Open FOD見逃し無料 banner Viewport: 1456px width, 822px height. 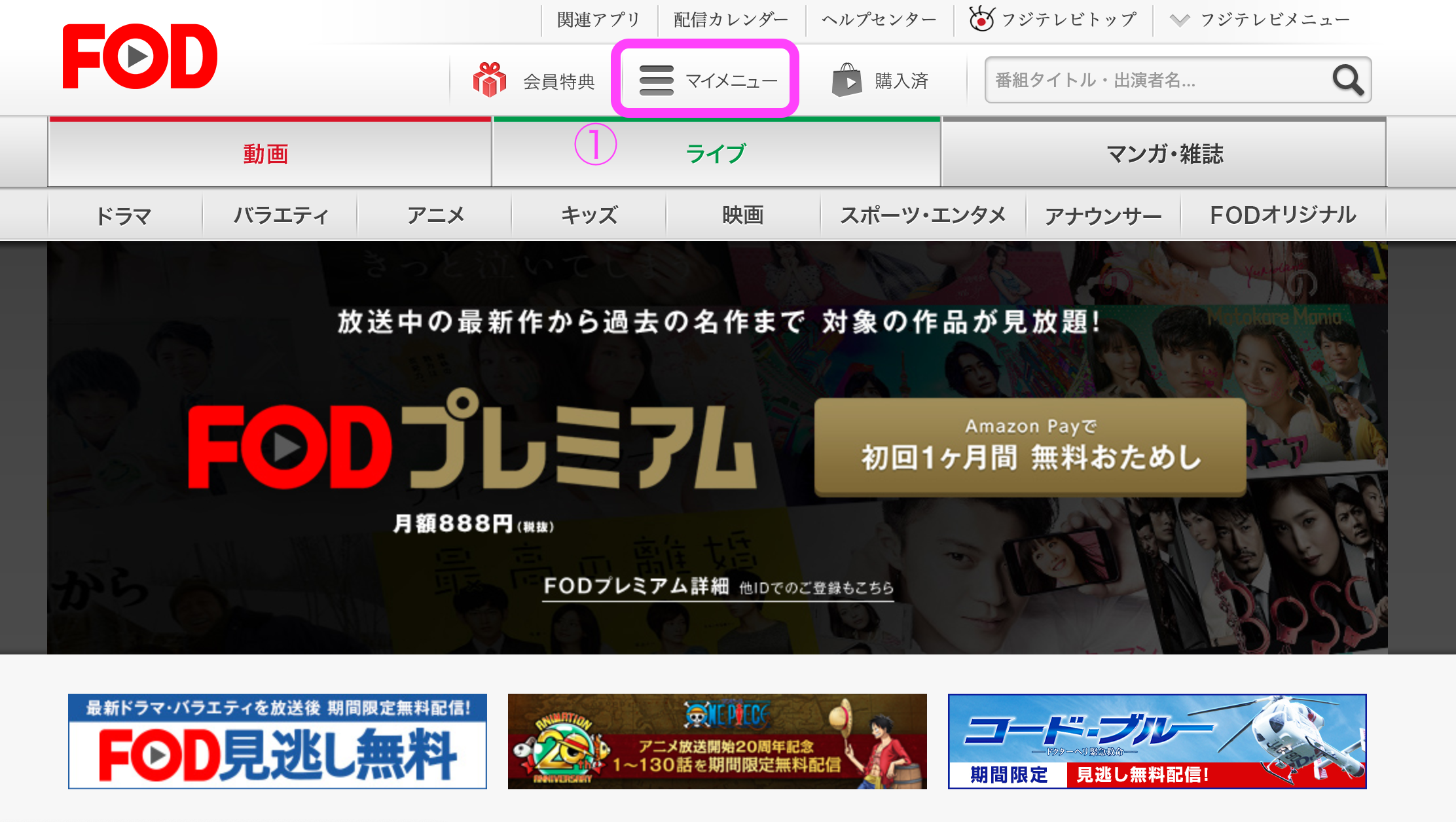click(x=278, y=742)
